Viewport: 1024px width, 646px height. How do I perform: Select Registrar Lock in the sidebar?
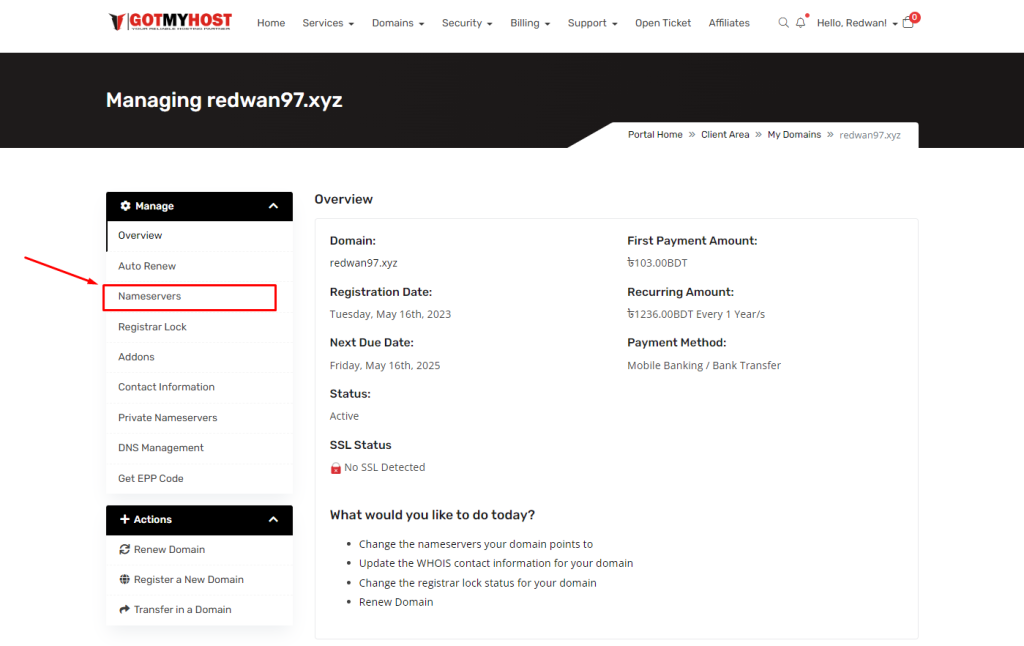[x=152, y=327]
